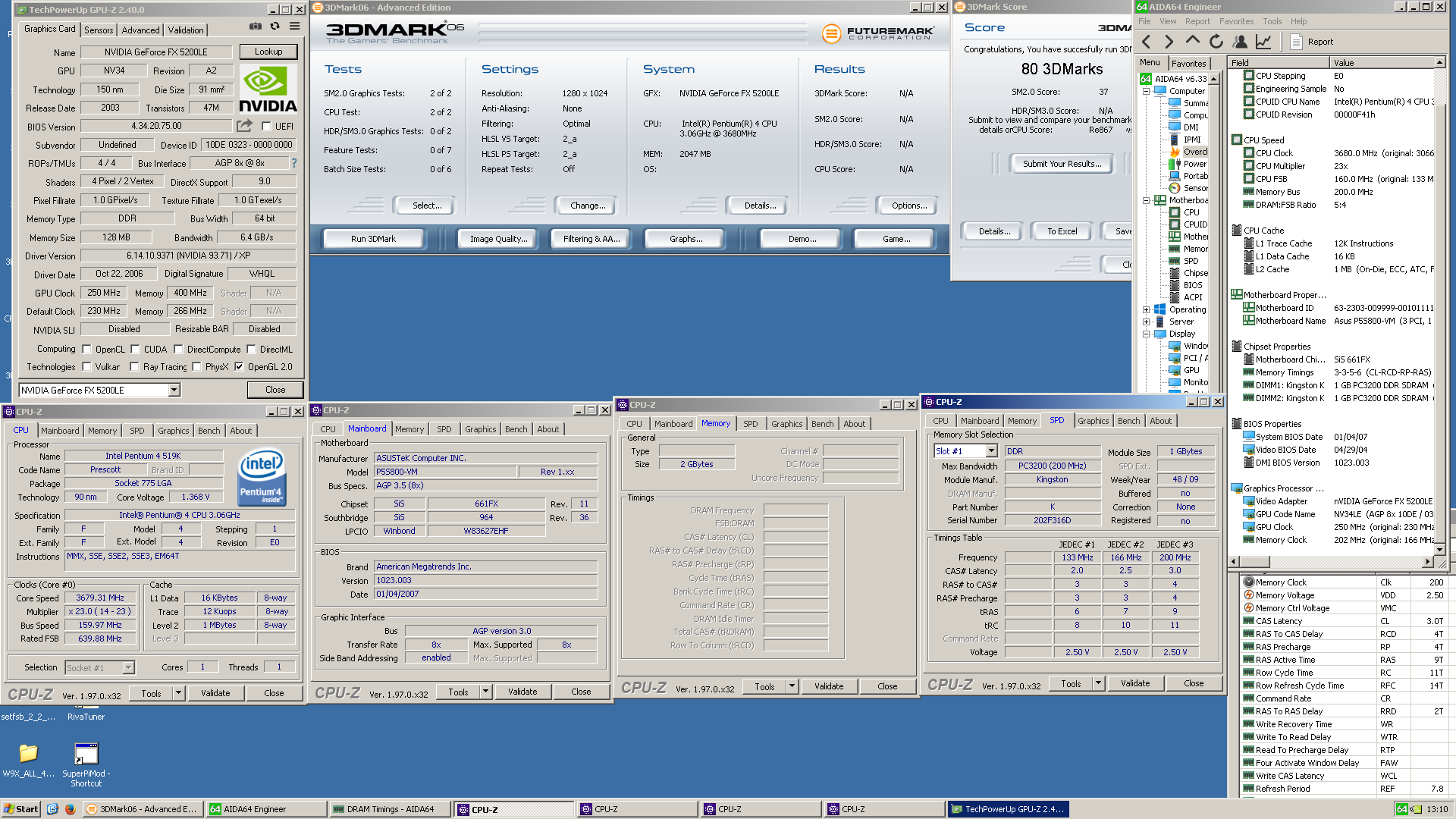The image size is (1456, 819).
Task: Toggle the UEFI checkbox in GPU-Z
Action: coord(266,127)
